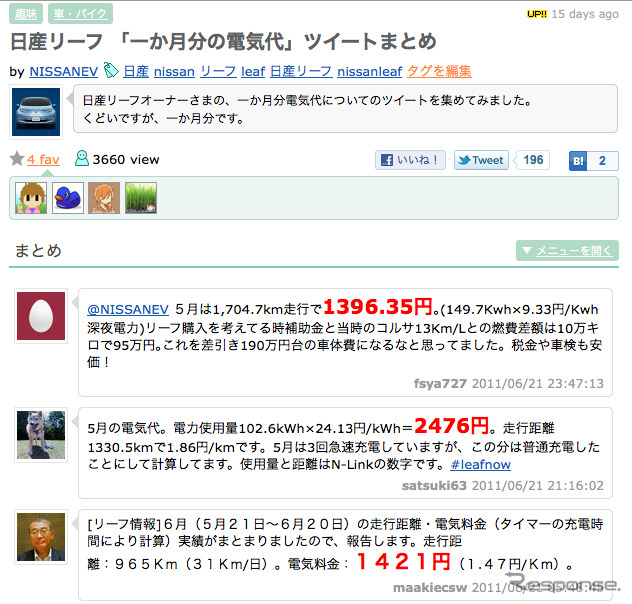Viewport: 632px width, 604px height.
Task: Click the 15 days ago text
Action: [585, 14]
